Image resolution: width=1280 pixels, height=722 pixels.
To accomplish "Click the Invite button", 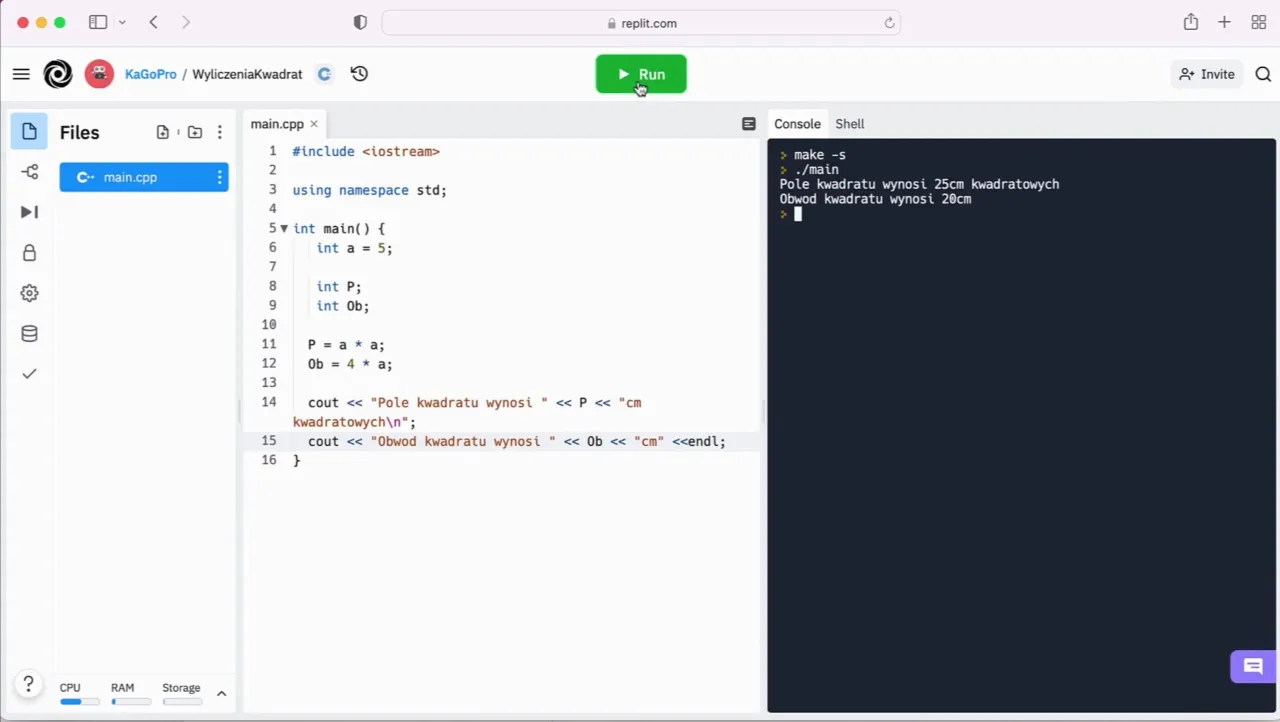I will click(1207, 74).
